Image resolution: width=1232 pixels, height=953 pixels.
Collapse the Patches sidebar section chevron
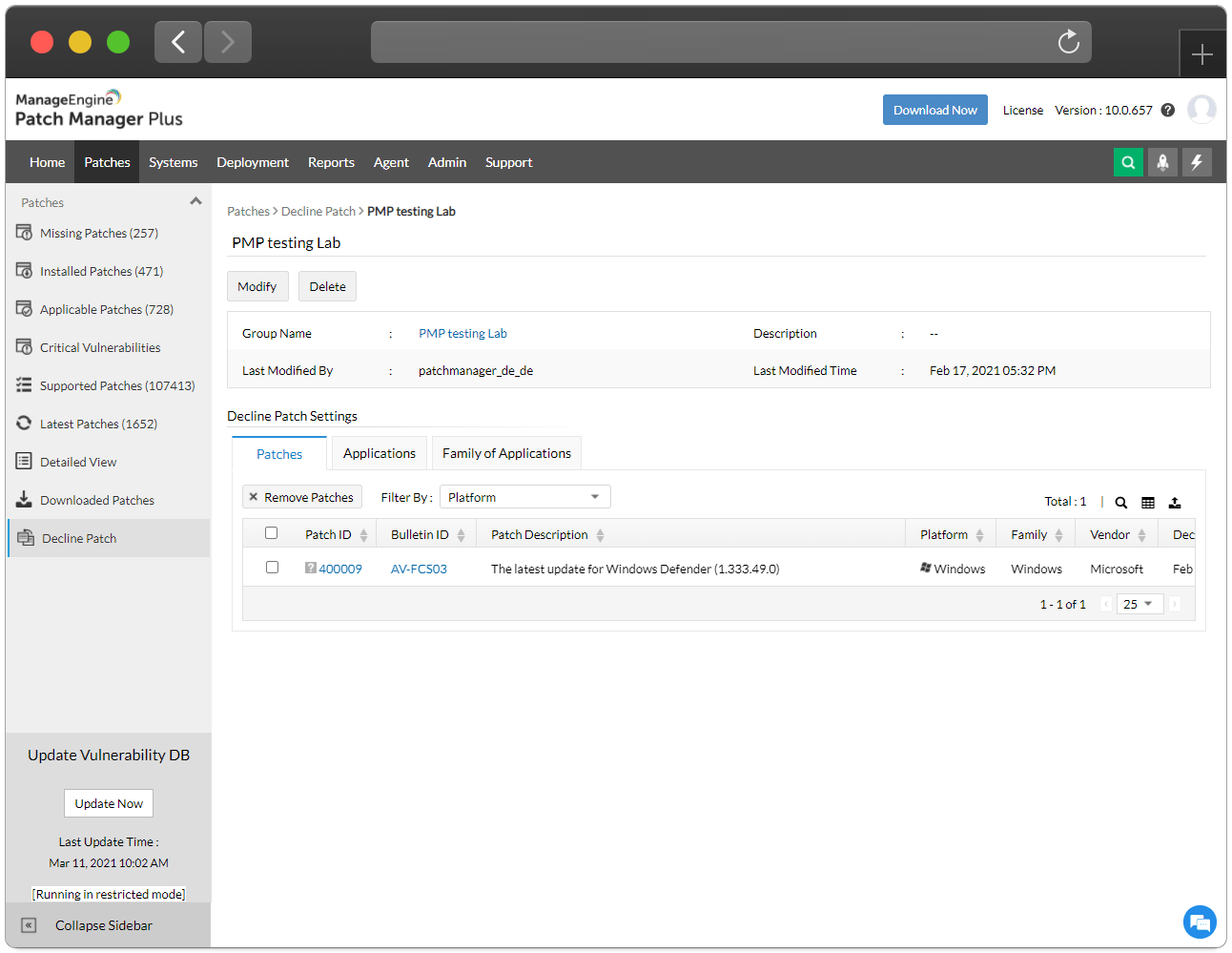[x=195, y=201]
